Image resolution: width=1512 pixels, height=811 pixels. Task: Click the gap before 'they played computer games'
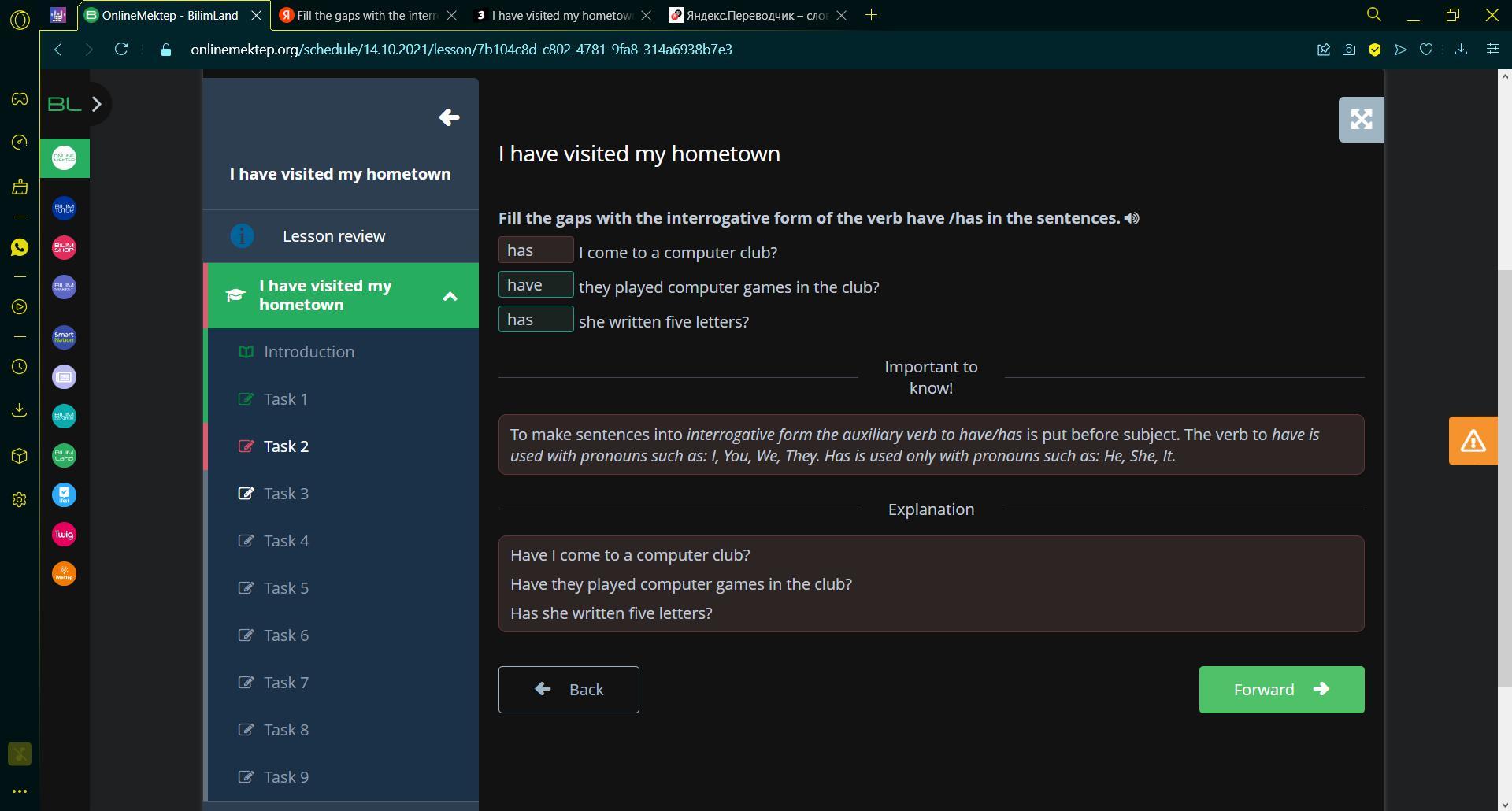point(535,285)
